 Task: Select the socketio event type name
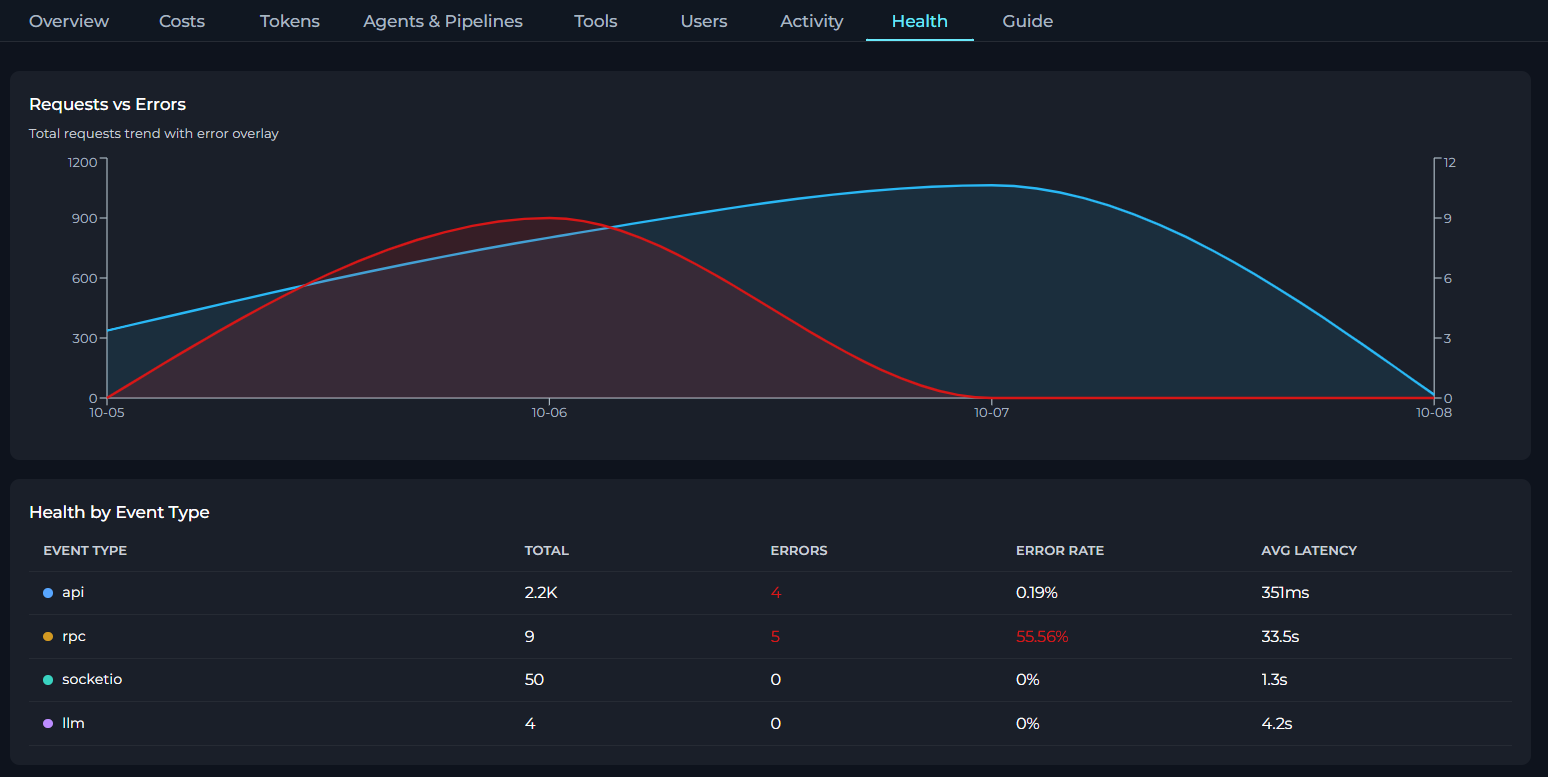[92, 680]
